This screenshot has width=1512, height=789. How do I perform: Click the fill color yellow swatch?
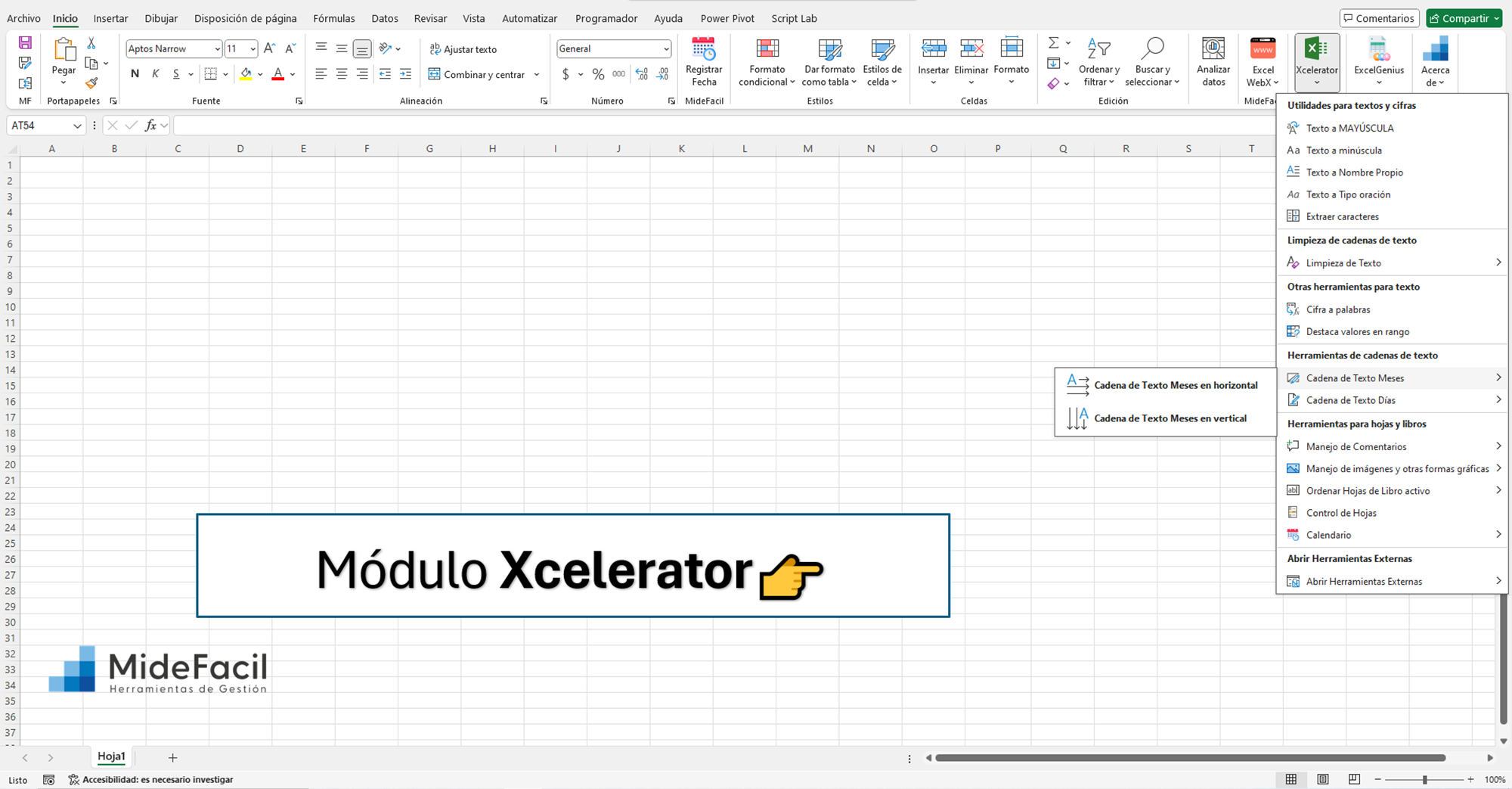pos(246,74)
